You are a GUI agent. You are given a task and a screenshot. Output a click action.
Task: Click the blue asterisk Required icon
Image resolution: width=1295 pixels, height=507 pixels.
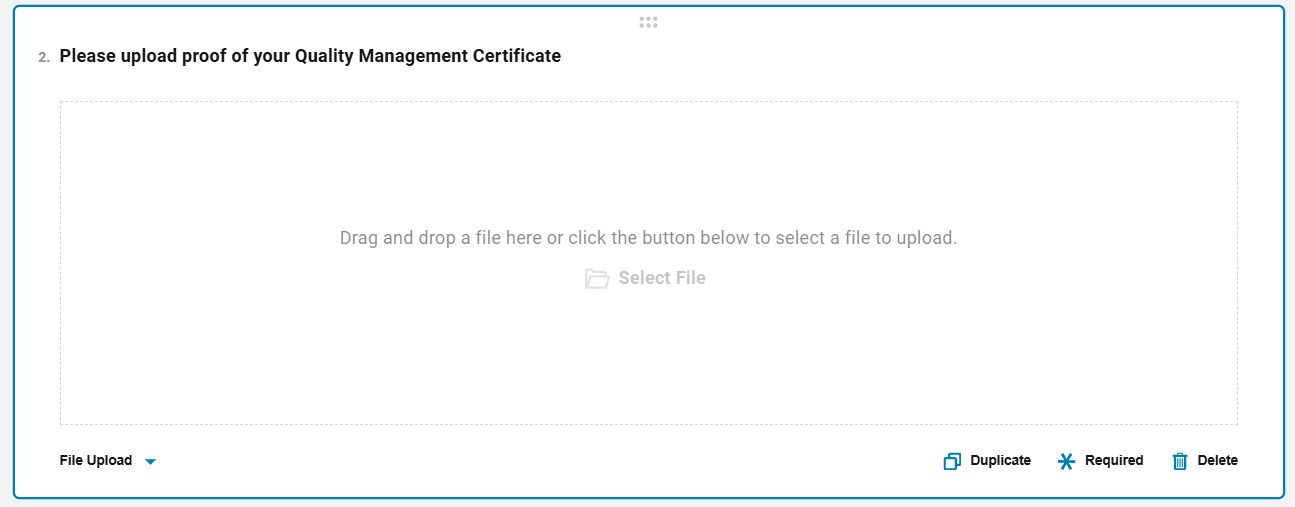click(1066, 461)
